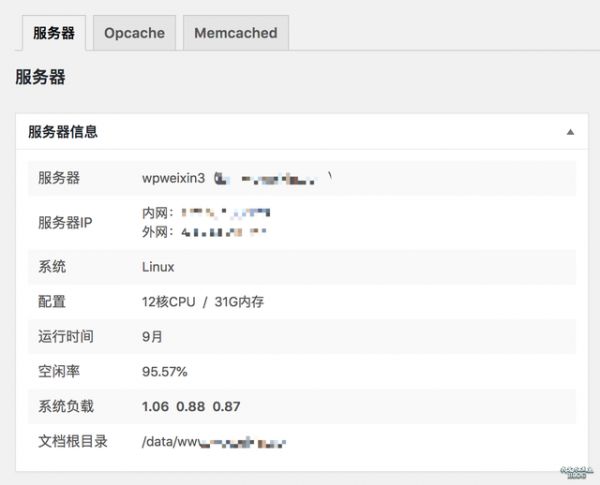Click the wpweixin3 server hostname value
600x485 pixels.
(x=173, y=178)
